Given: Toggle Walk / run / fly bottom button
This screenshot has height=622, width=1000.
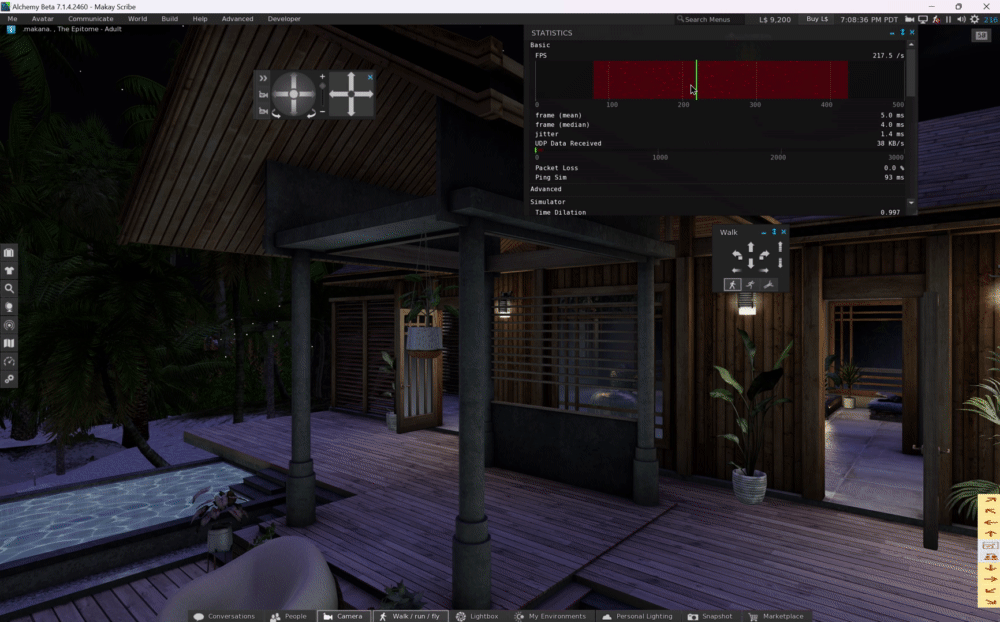Looking at the screenshot, I should [x=409, y=616].
